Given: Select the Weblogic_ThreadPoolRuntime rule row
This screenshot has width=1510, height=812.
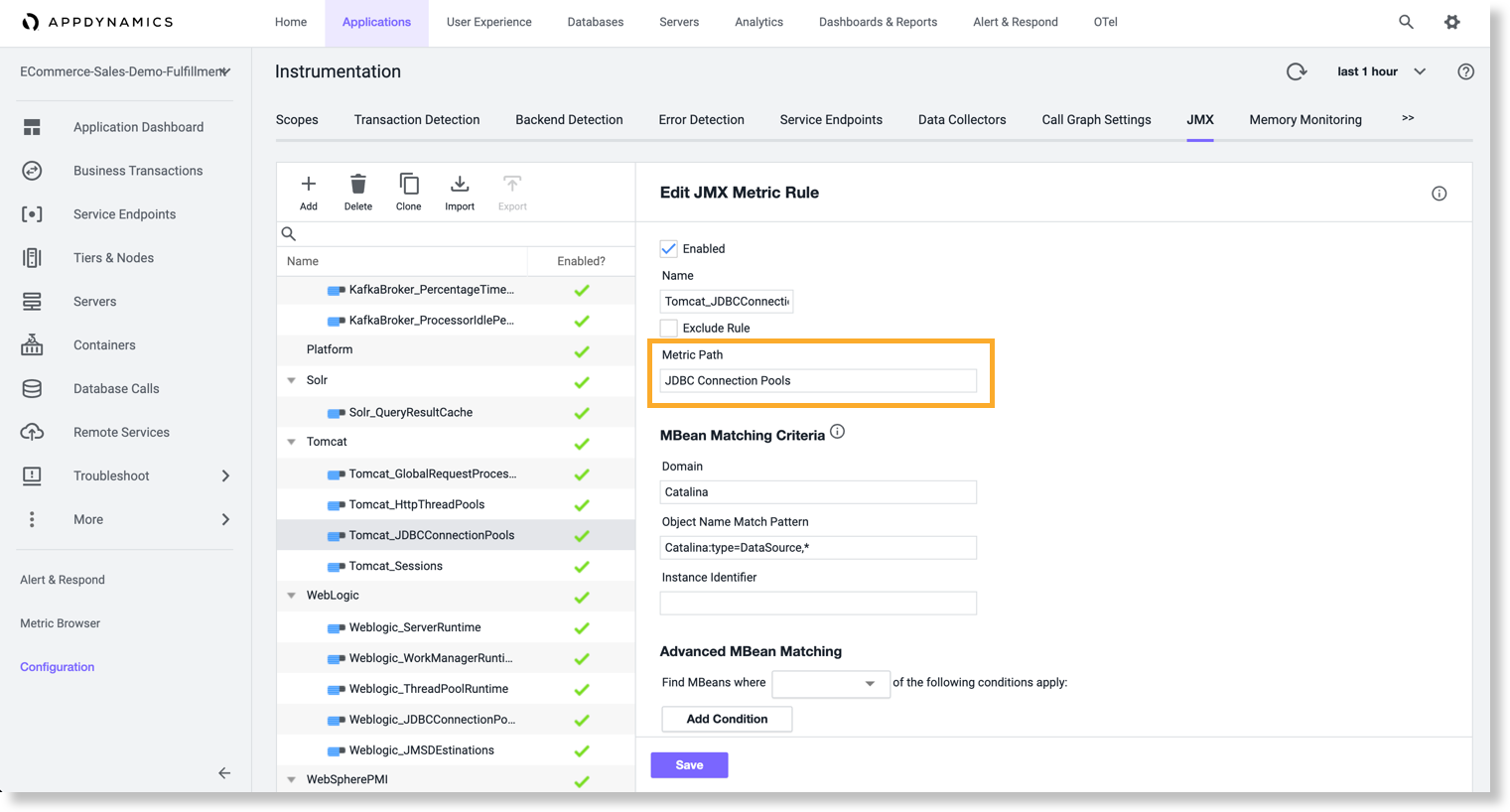Looking at the screenshot, I should (x=456, y=689).
